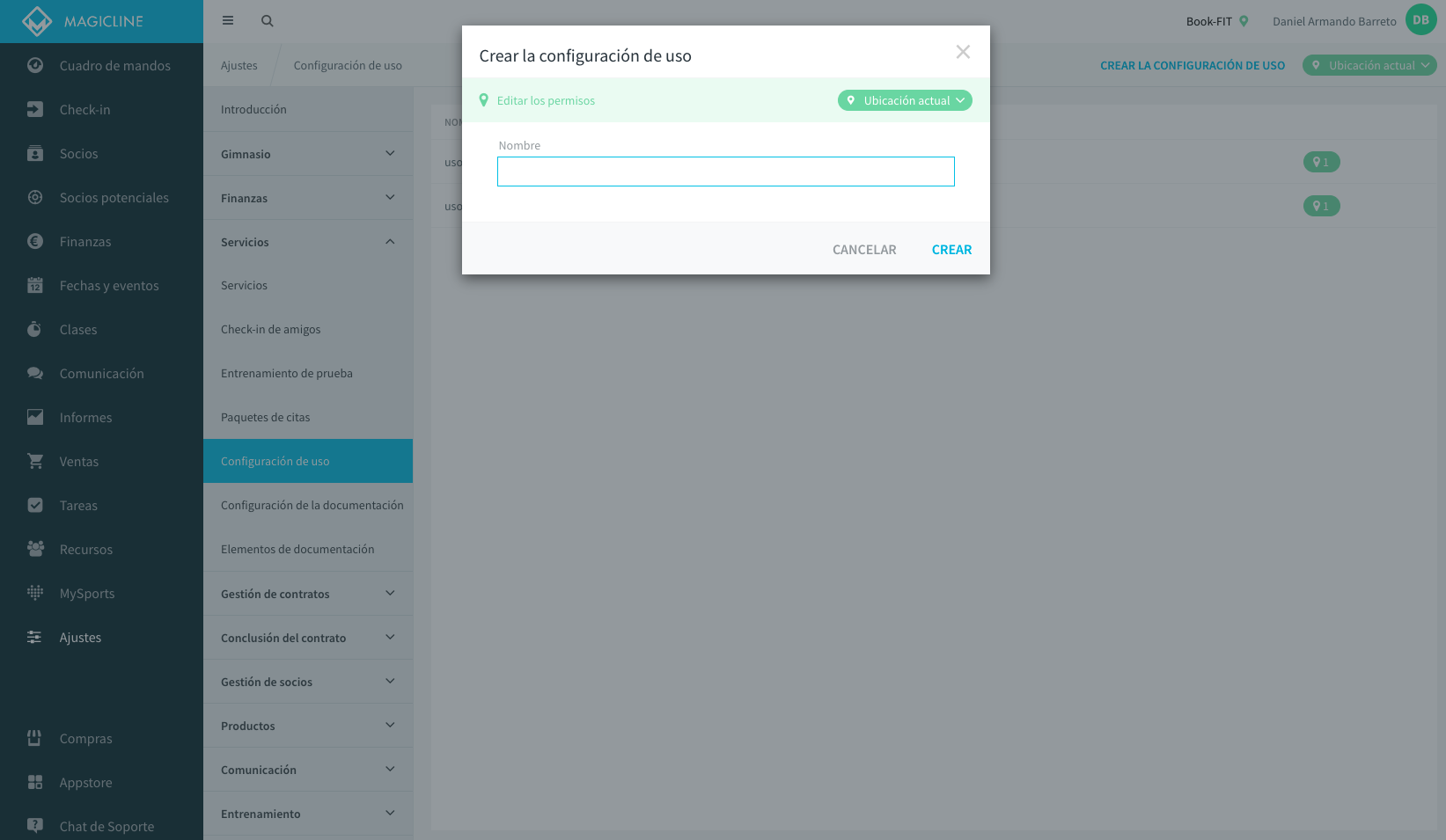Image resolution: width=1446 pixels, height=840 pixels.
Task: Open MySports dots icon
Action: [35, 593]
